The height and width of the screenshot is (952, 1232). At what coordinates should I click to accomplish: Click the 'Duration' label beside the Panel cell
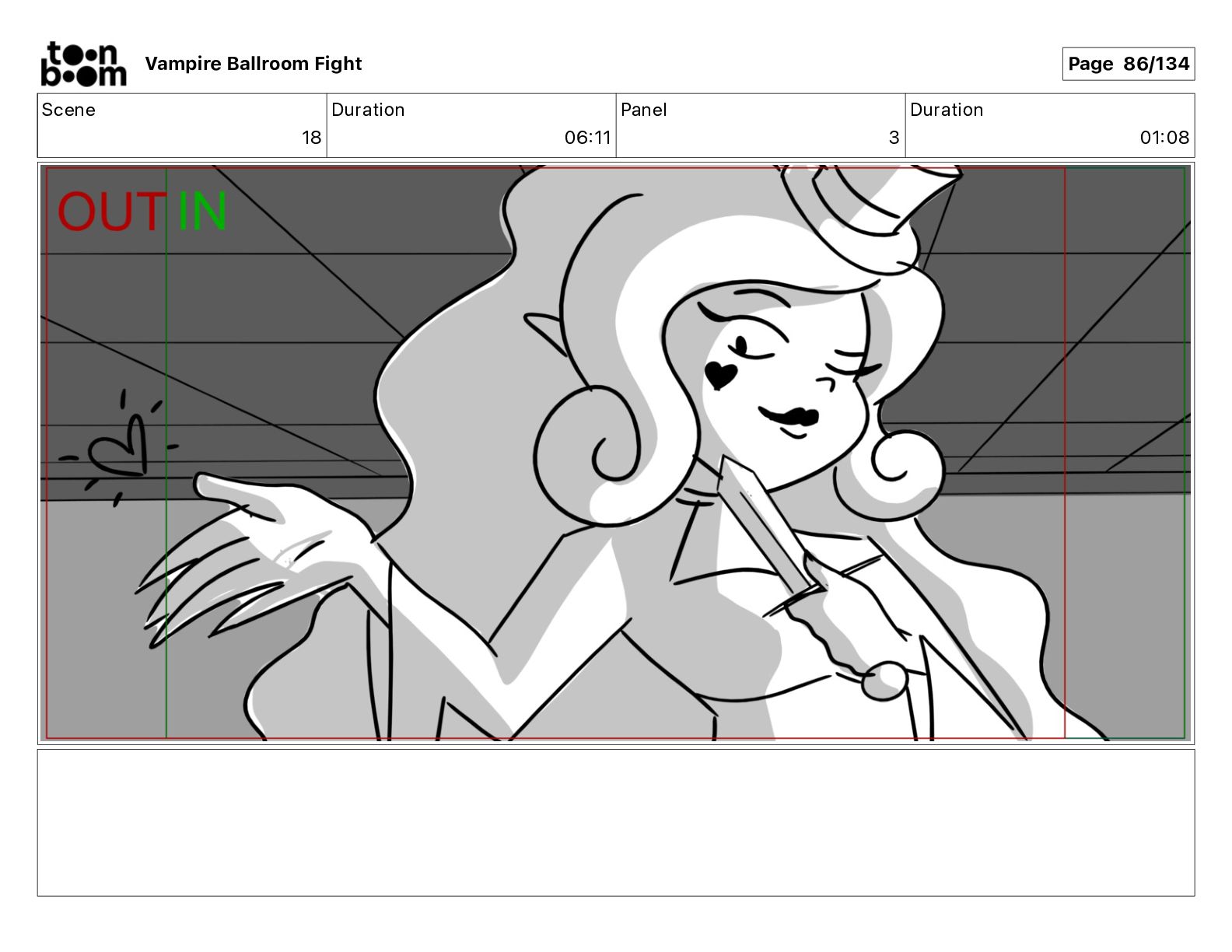tap(947, 110)
